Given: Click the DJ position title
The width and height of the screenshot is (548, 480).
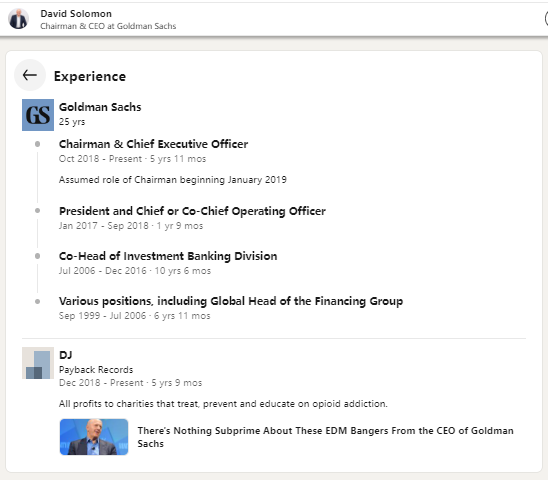Looking at the screenshot, I should pos(65,355).
